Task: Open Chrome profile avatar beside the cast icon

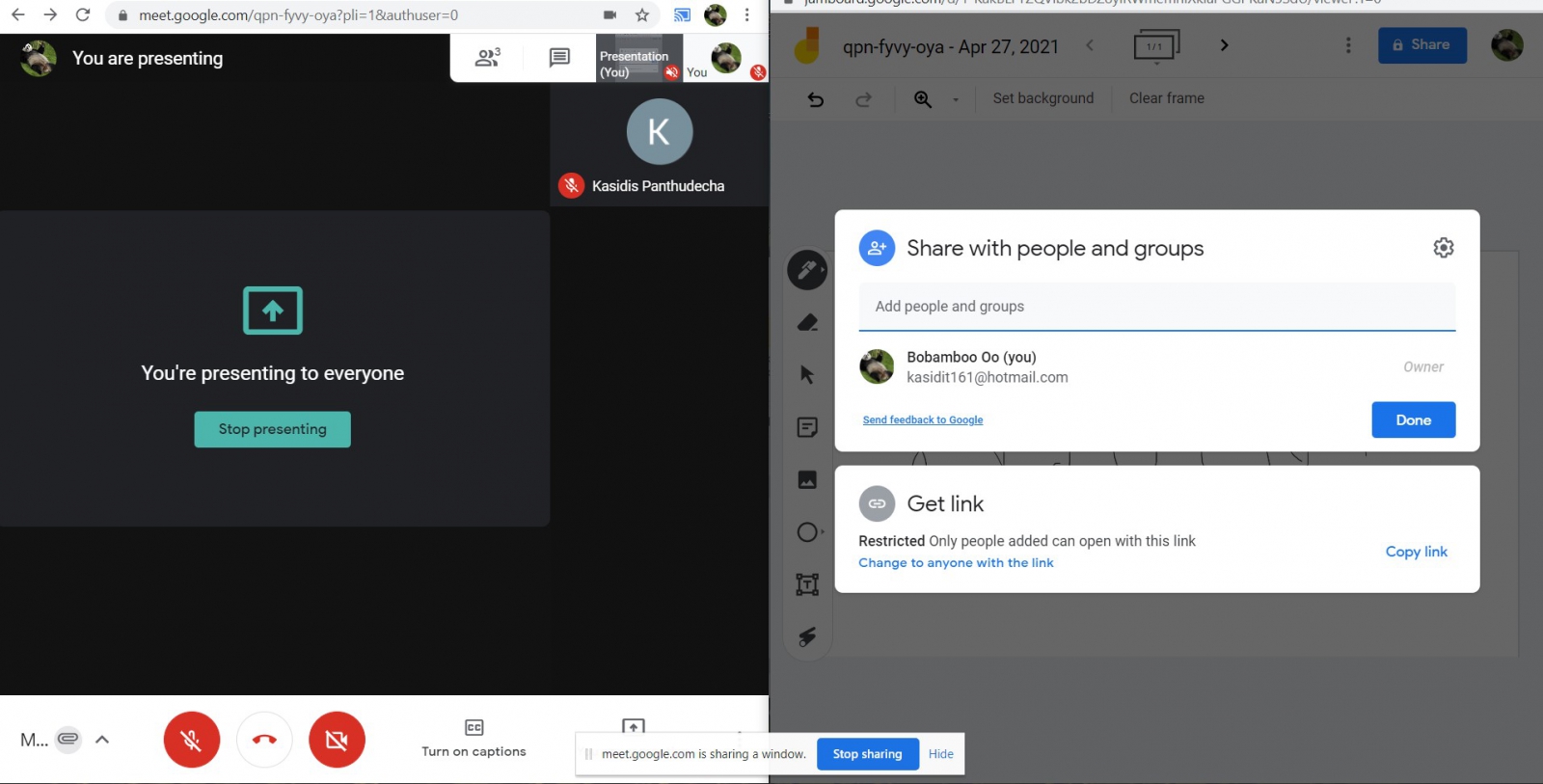Action: click(716, 14)
